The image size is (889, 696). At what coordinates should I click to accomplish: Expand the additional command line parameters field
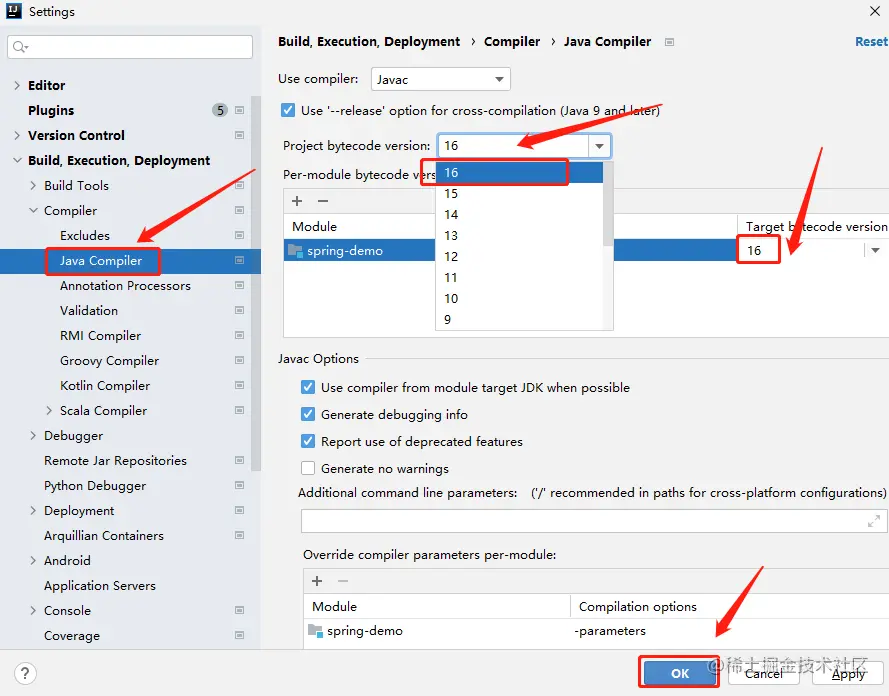874,521
